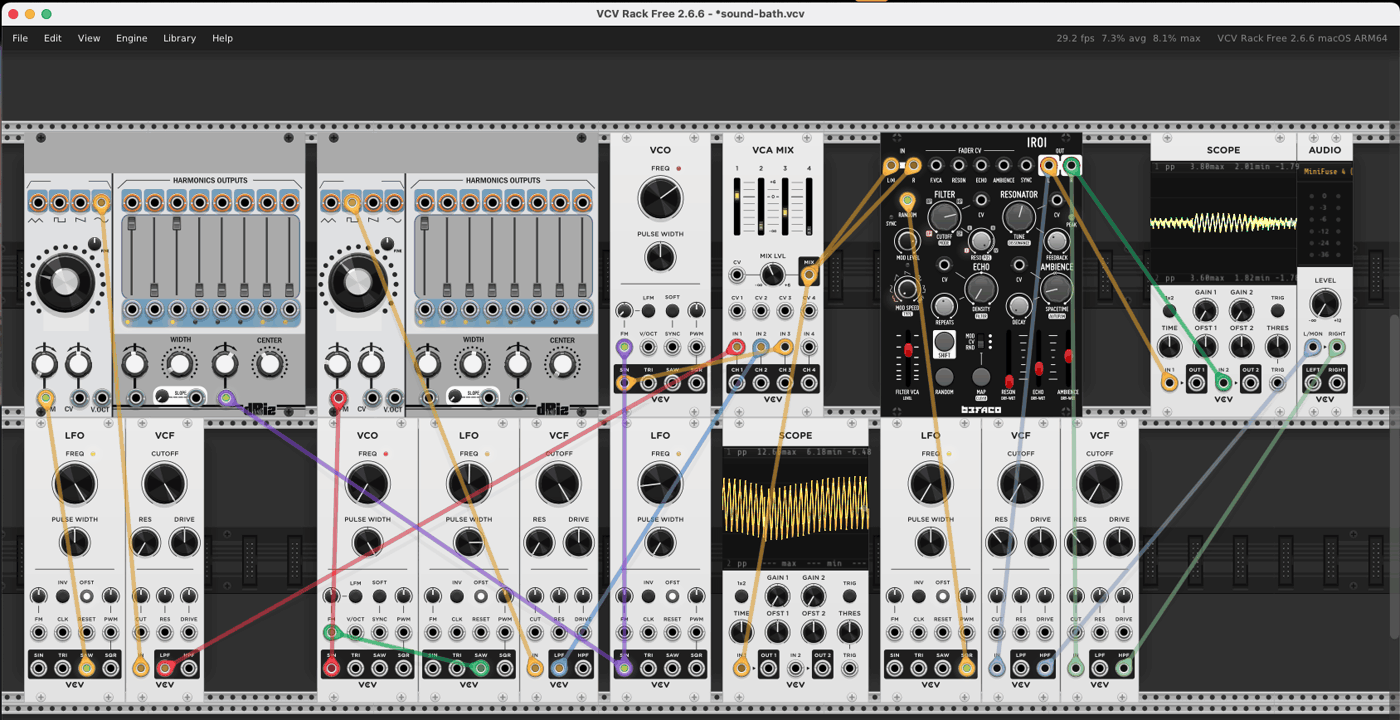Click the VCA MIX CH 4 output jack
Screen dimensions: 1400x720
pyautogui.click(x=809, y=382)
